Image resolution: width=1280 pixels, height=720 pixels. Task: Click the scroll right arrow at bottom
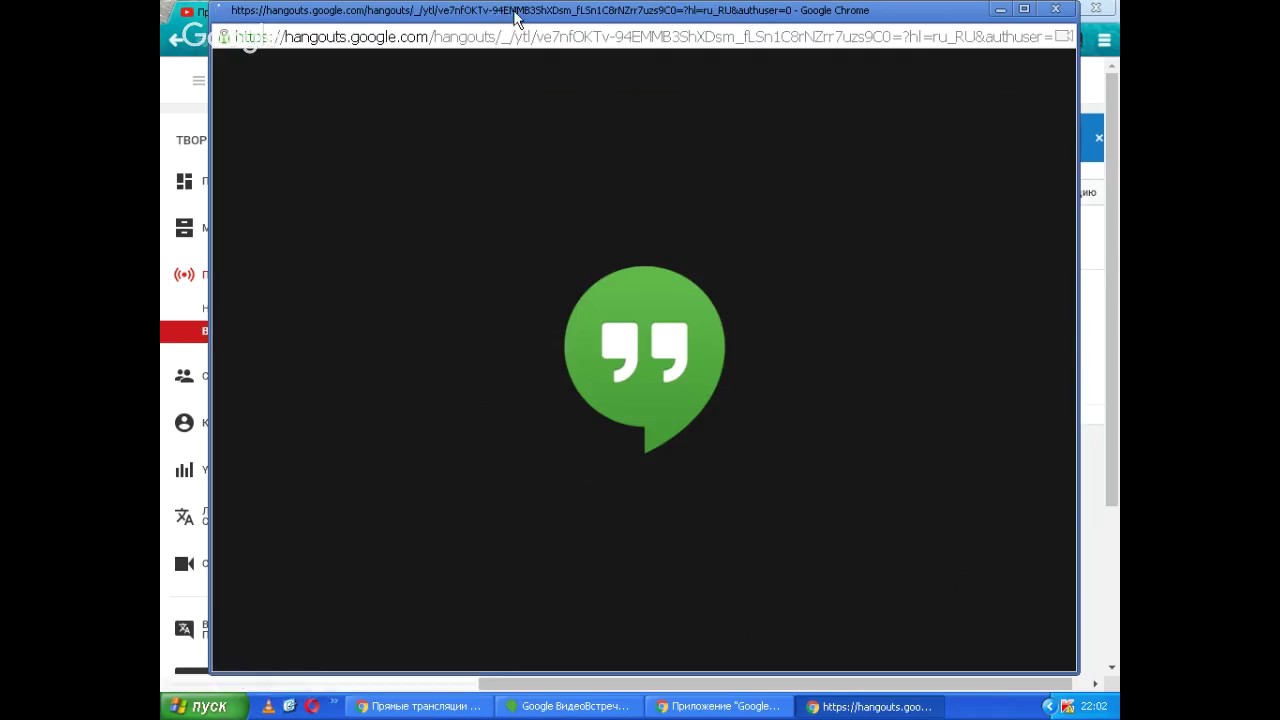(1094, 684)
